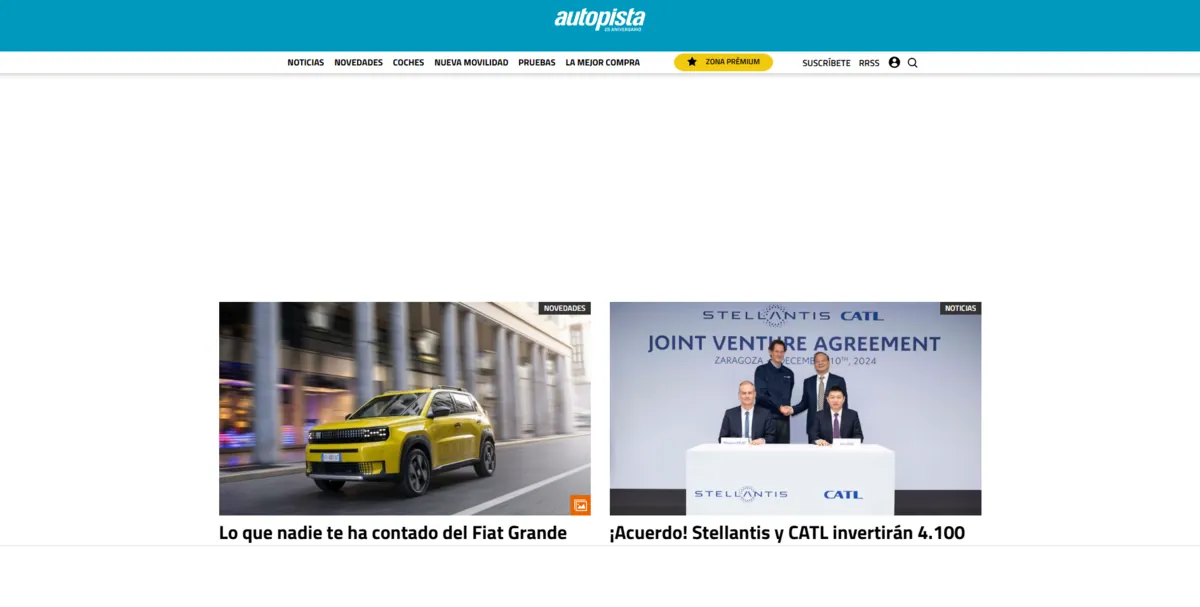Open the Stellantis y CATL article headline

click(787, 533)
